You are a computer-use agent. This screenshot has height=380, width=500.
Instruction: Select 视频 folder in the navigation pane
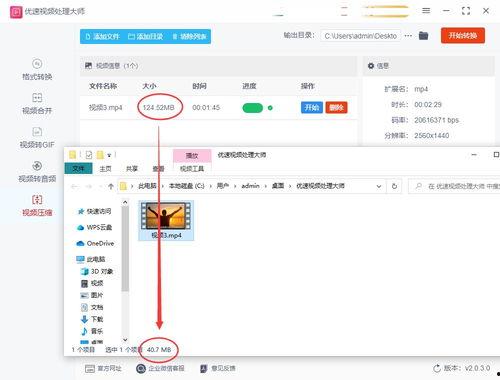click(92, 283)
